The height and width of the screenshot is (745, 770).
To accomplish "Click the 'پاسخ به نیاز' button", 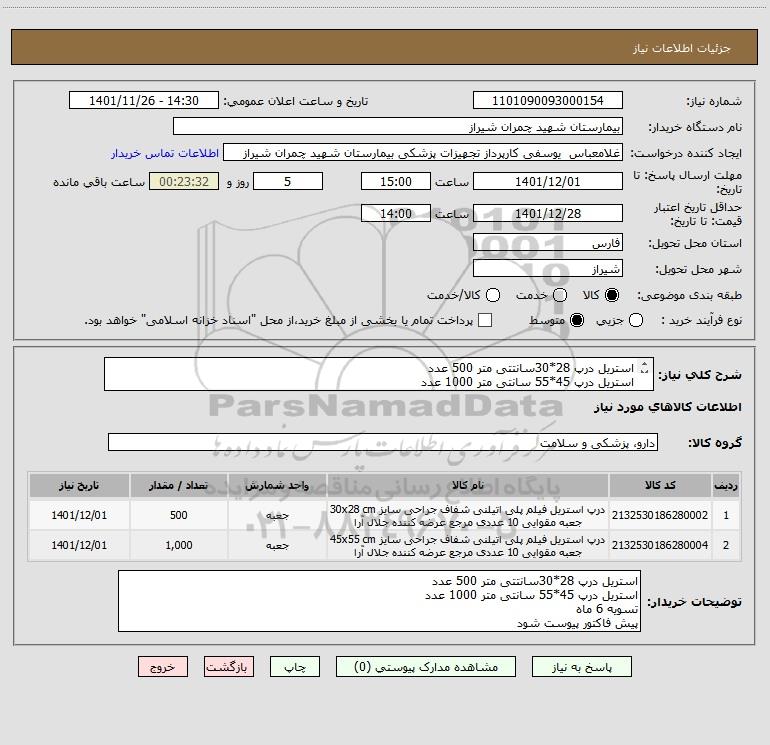I will click(581, 666).
